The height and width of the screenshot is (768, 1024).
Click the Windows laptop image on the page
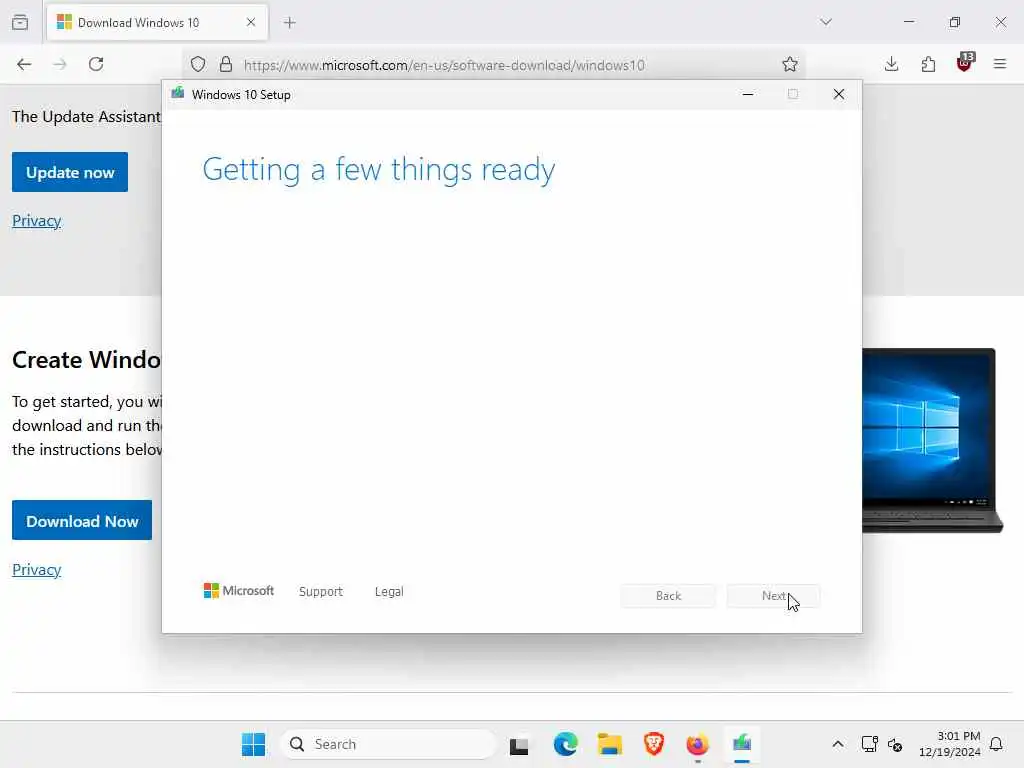pos(932,441)
